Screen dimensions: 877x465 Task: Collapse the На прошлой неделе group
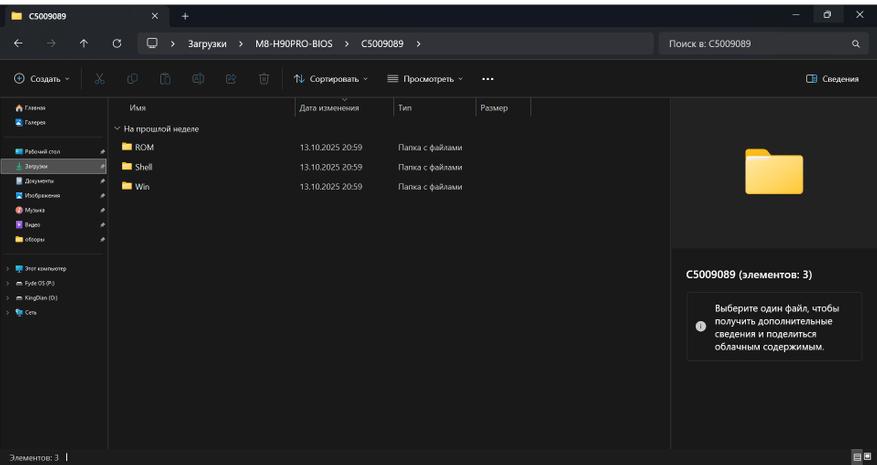117,129
